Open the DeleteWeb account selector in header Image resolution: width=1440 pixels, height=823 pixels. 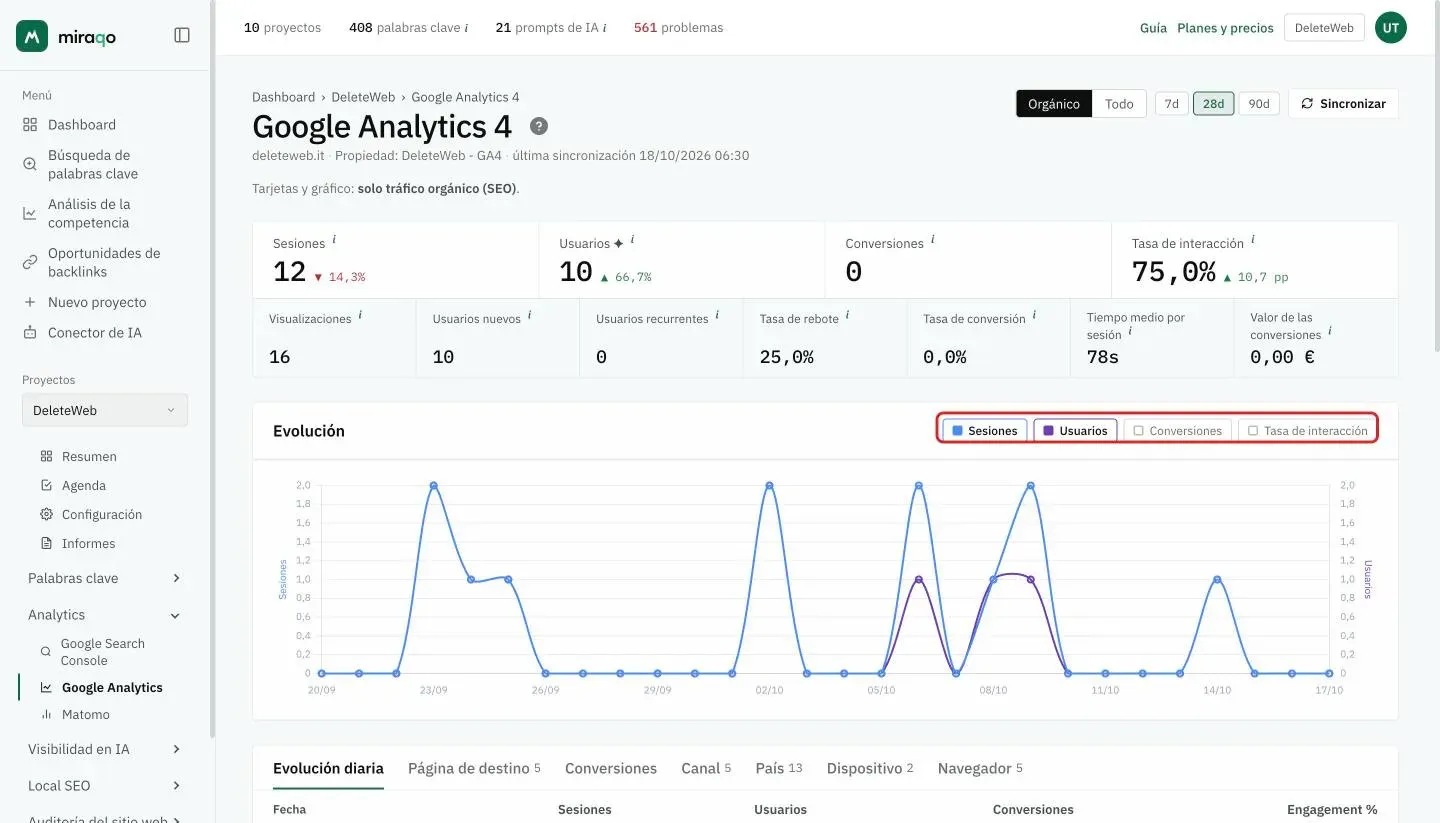click(1324, 28)
